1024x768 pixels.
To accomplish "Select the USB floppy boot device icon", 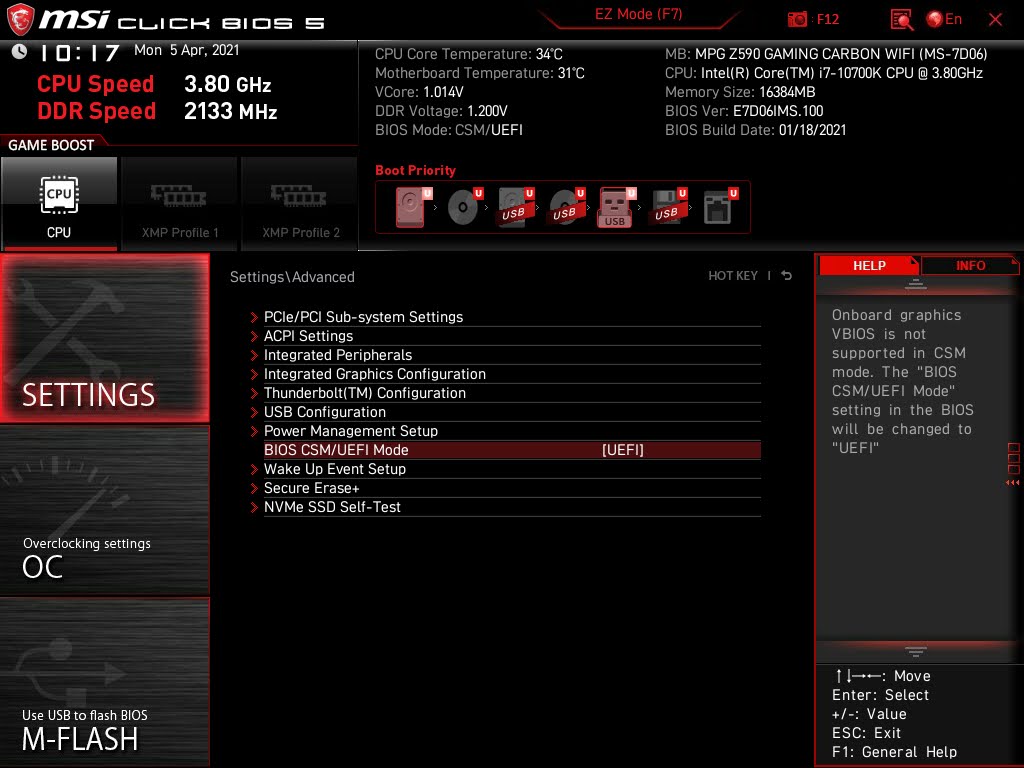I will click(x=668, y=206).
